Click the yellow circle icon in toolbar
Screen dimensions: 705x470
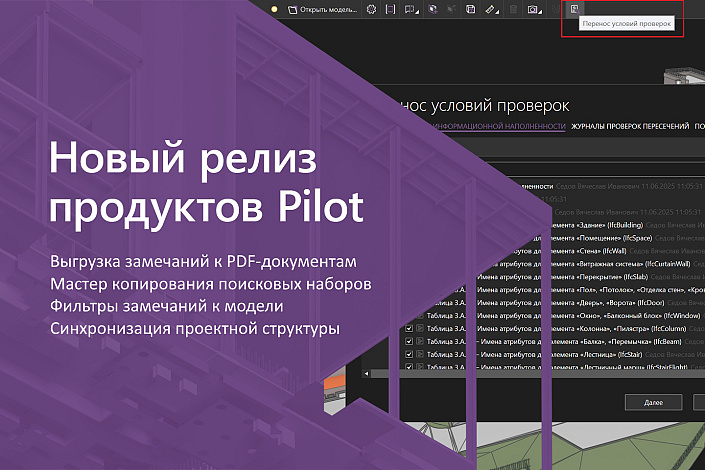273,9
